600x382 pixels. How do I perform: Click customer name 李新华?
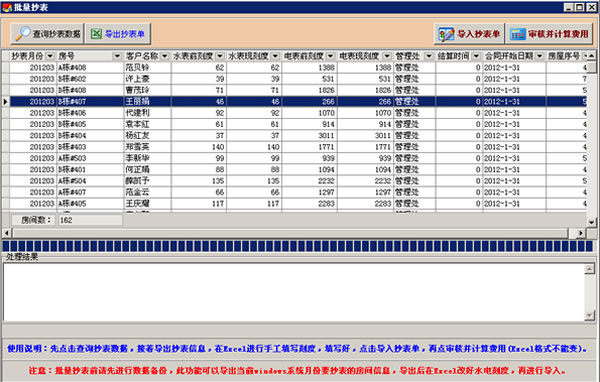pyautogui.click(x=137, y=158)
